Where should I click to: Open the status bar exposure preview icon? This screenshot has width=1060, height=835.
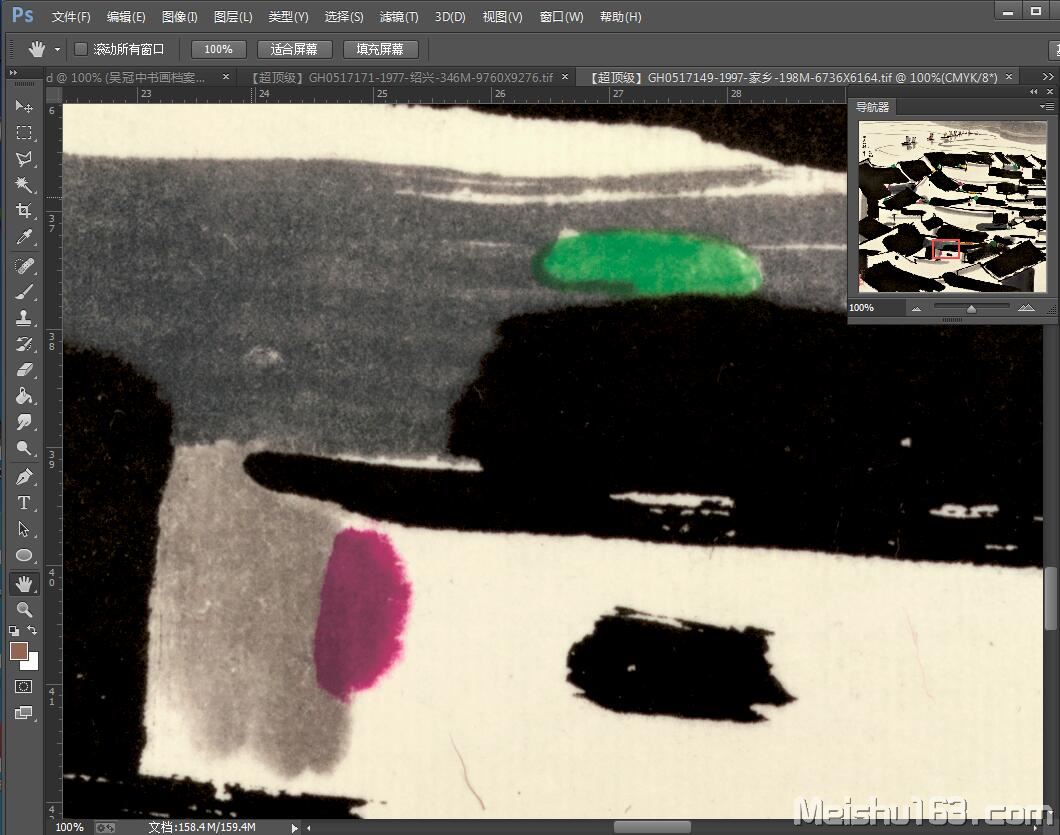click(x=105, y=828)
